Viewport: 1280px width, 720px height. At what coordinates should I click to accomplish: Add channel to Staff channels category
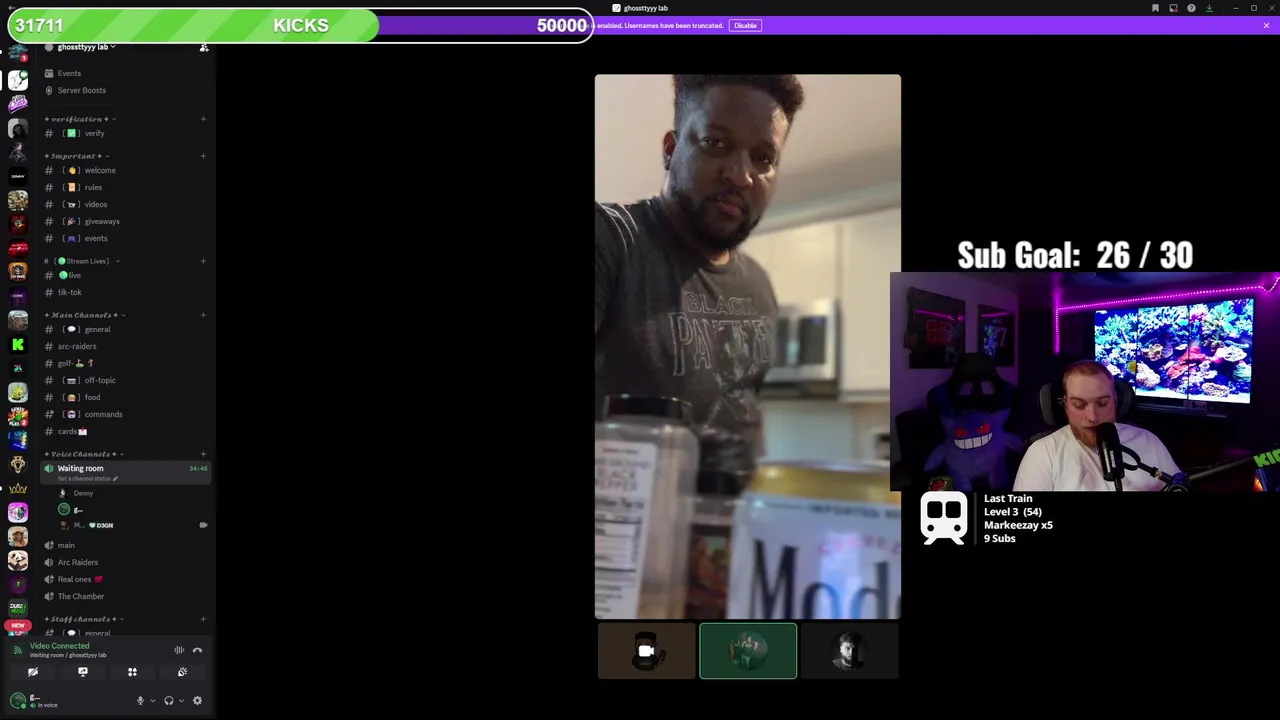point(203,619)
